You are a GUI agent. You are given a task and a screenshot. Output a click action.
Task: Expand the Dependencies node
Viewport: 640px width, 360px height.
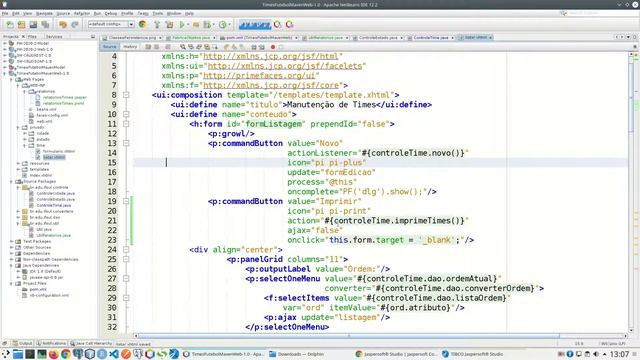point(11,253)
